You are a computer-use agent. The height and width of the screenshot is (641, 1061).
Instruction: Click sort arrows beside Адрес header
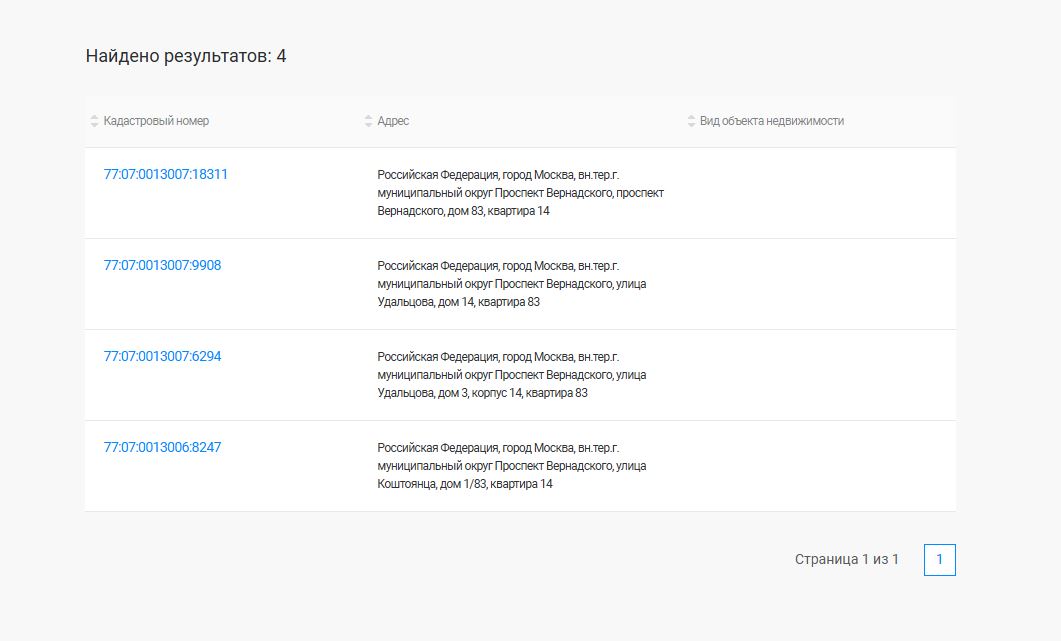(368, 121)
